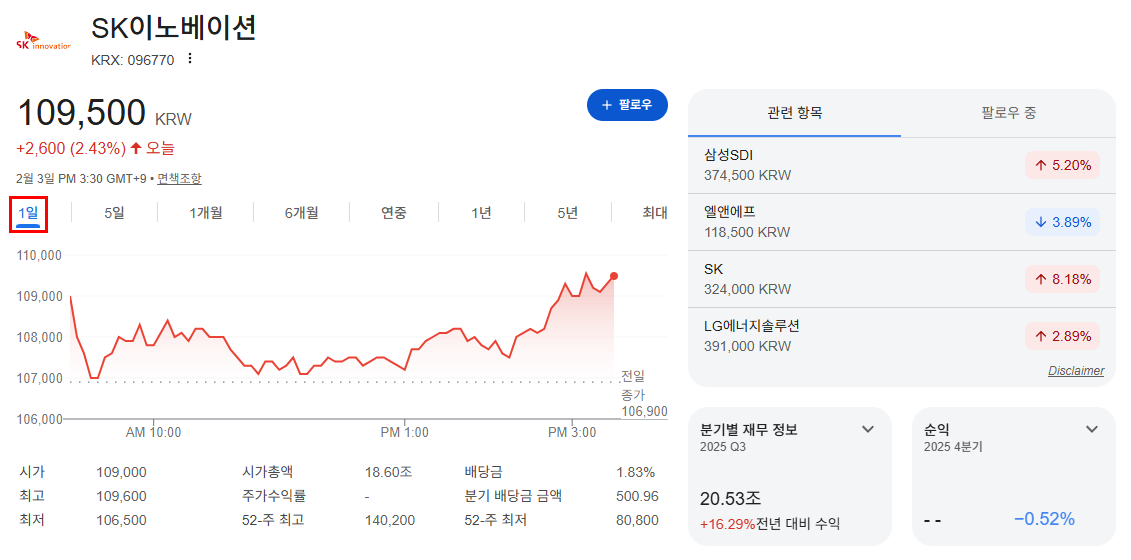Click the 110,000 y-axis label

click(38, 255)
